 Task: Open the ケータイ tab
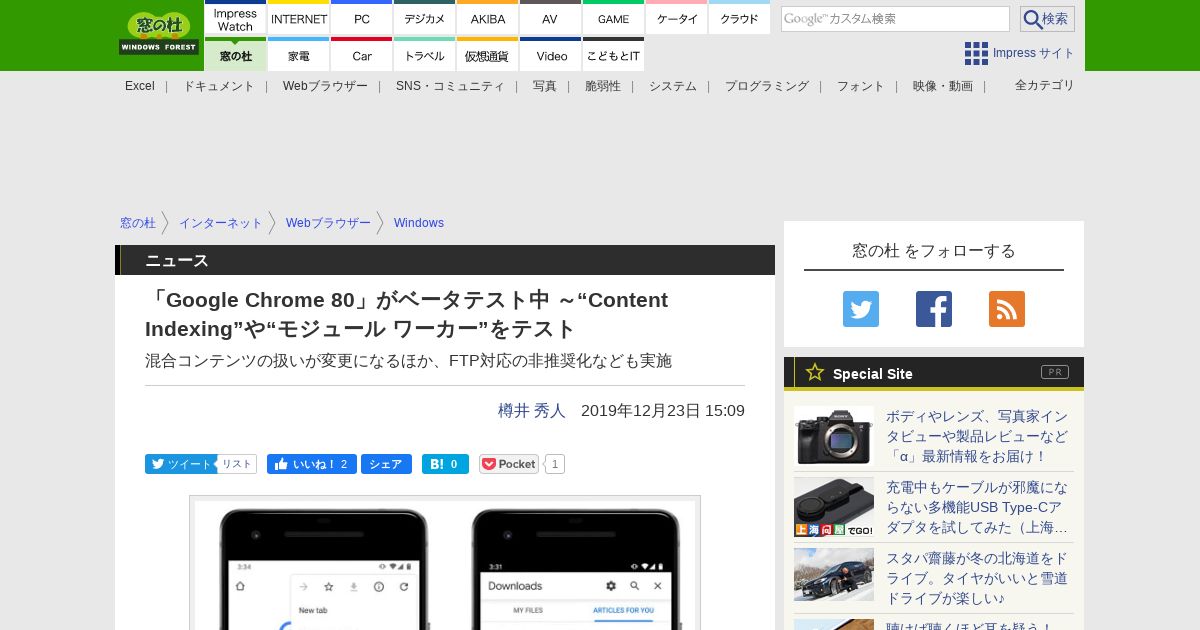coord(677,19)
